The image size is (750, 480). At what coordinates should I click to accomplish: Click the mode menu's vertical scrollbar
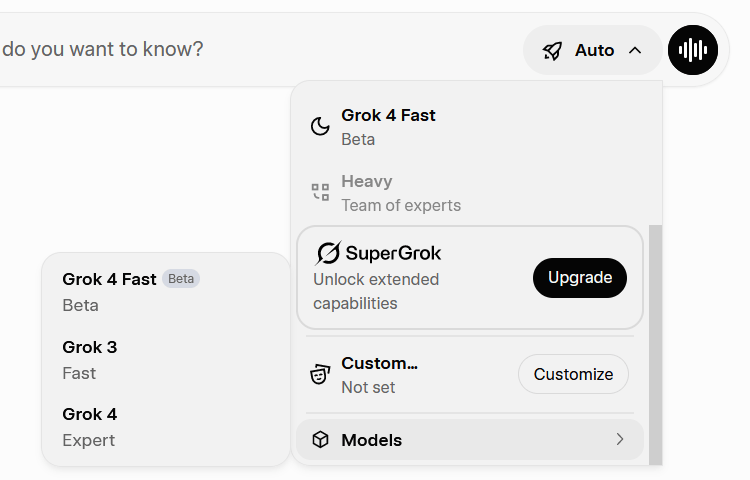[655, 340]
